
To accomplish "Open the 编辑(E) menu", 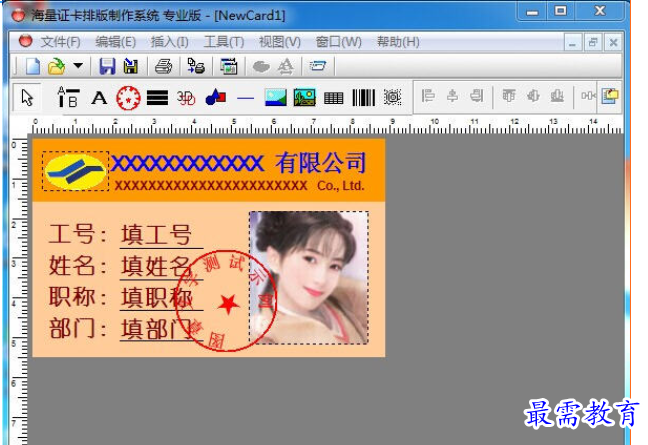I will click(x=115, y=42).
